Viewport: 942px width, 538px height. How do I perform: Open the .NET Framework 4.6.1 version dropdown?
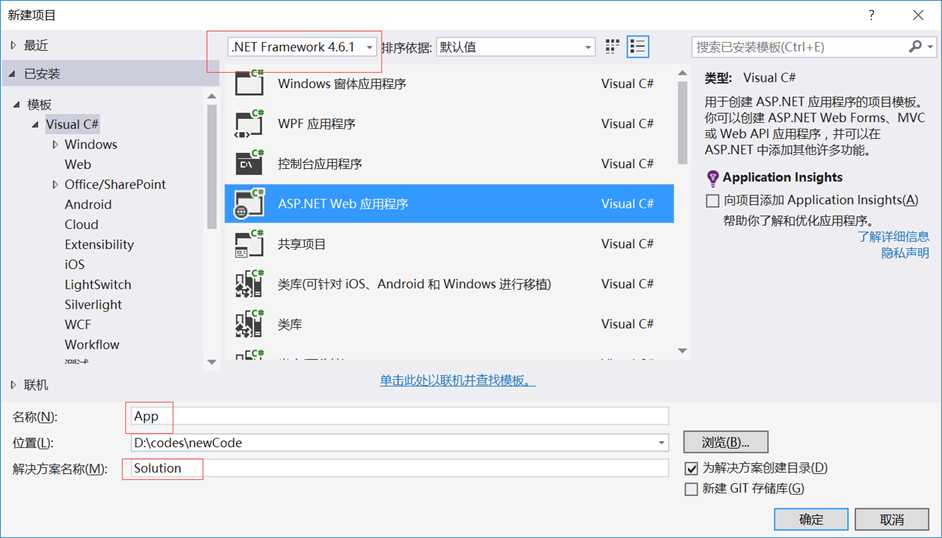tap(369, 47)
